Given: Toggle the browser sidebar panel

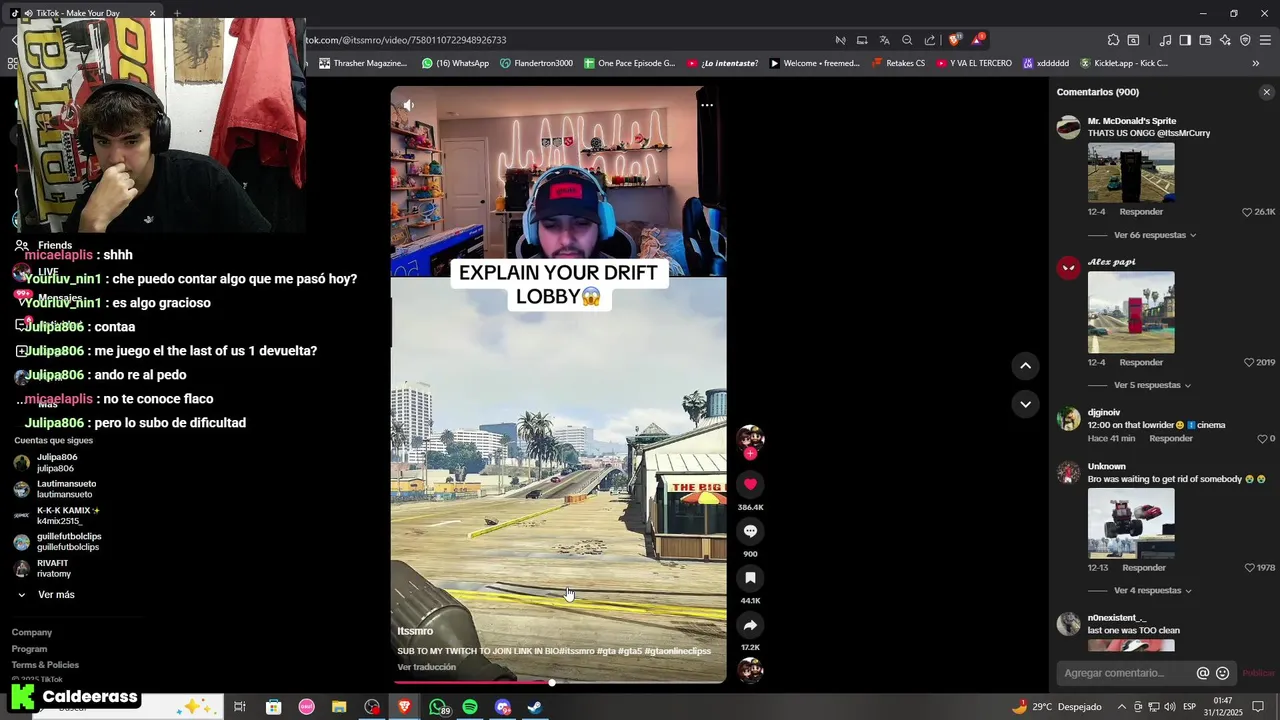Looking at the screenshot, I should (x=1185, y=40).
